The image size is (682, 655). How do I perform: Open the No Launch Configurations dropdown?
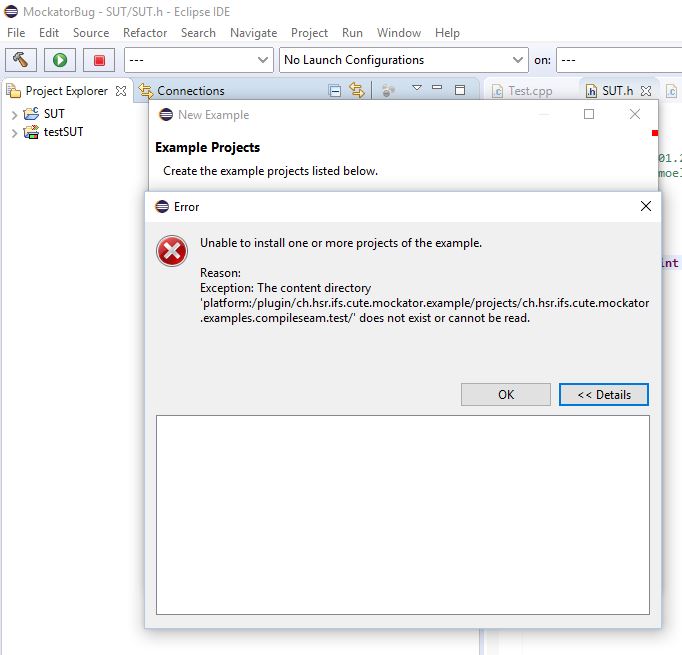[x=404, y=60]
